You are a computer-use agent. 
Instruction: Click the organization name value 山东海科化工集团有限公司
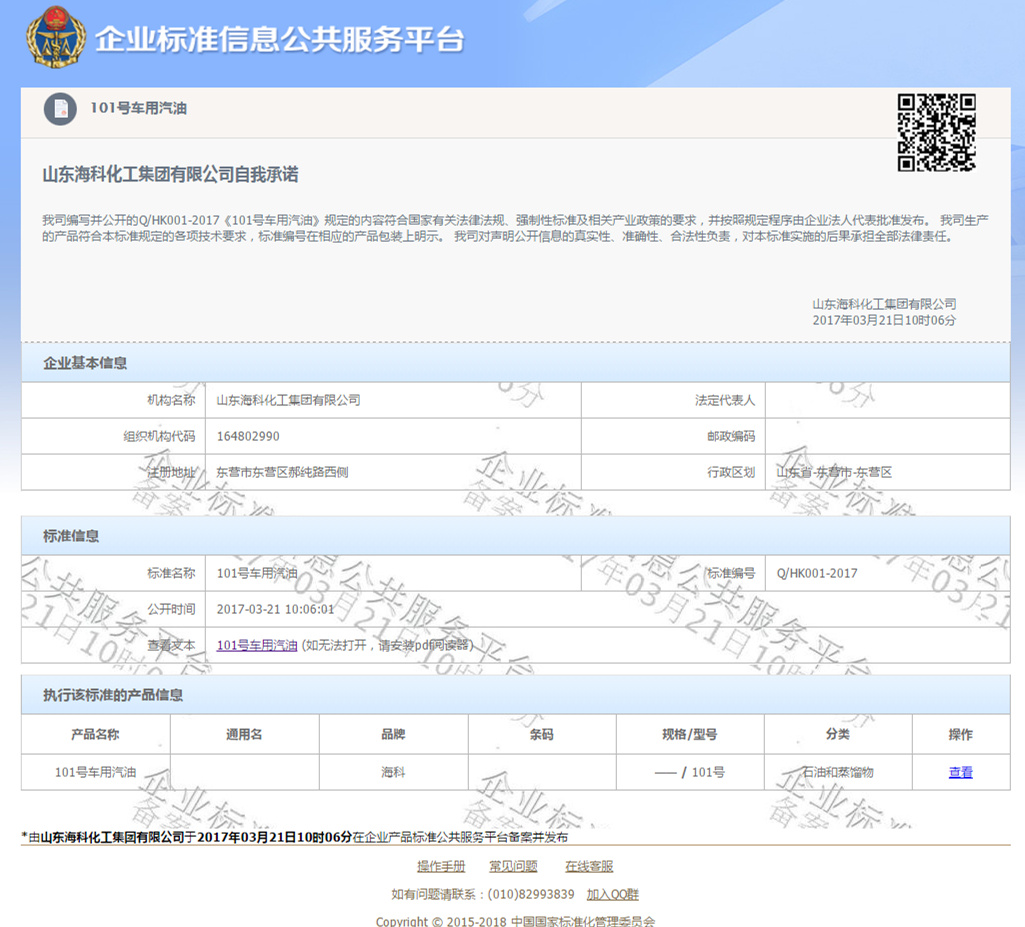tap(288, 400)
